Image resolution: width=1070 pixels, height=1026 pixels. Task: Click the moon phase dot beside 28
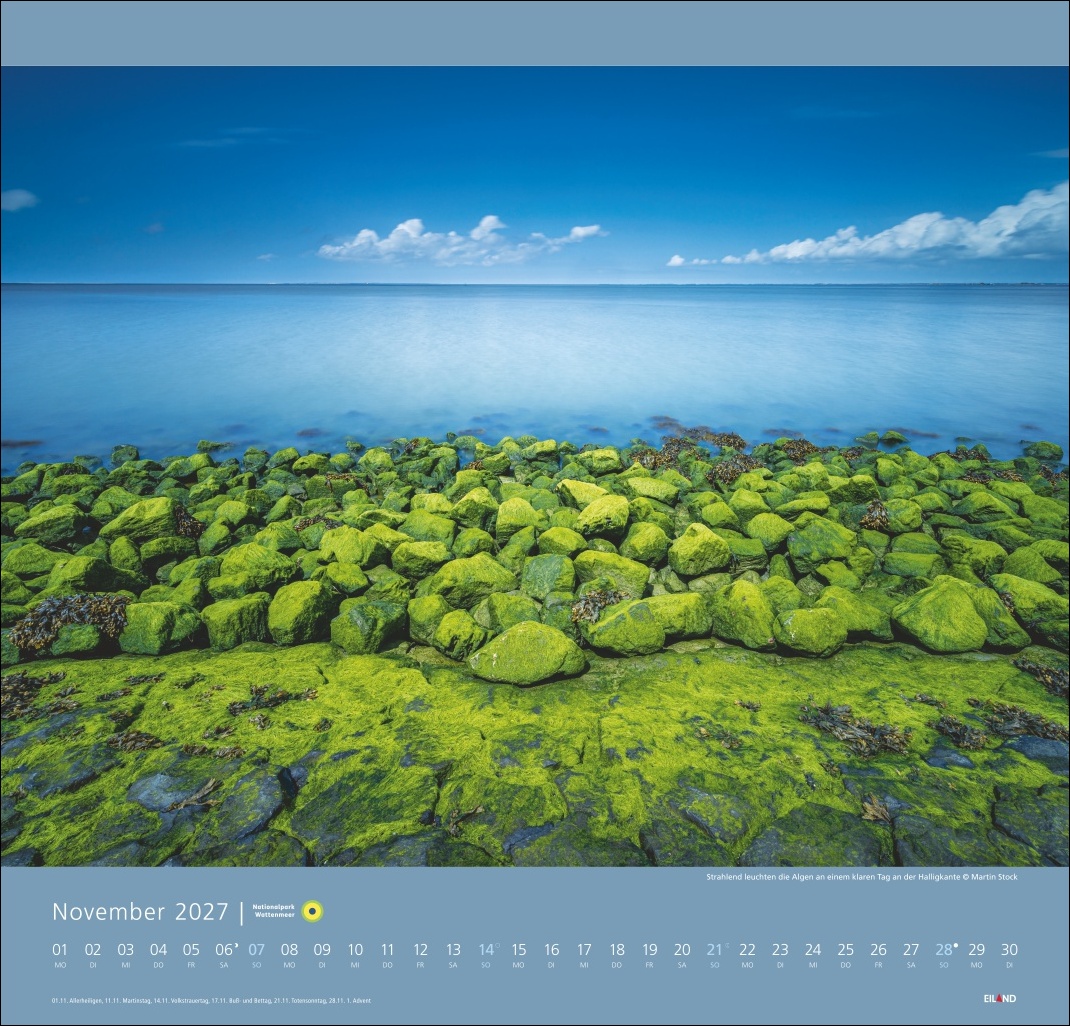point(956,943)
